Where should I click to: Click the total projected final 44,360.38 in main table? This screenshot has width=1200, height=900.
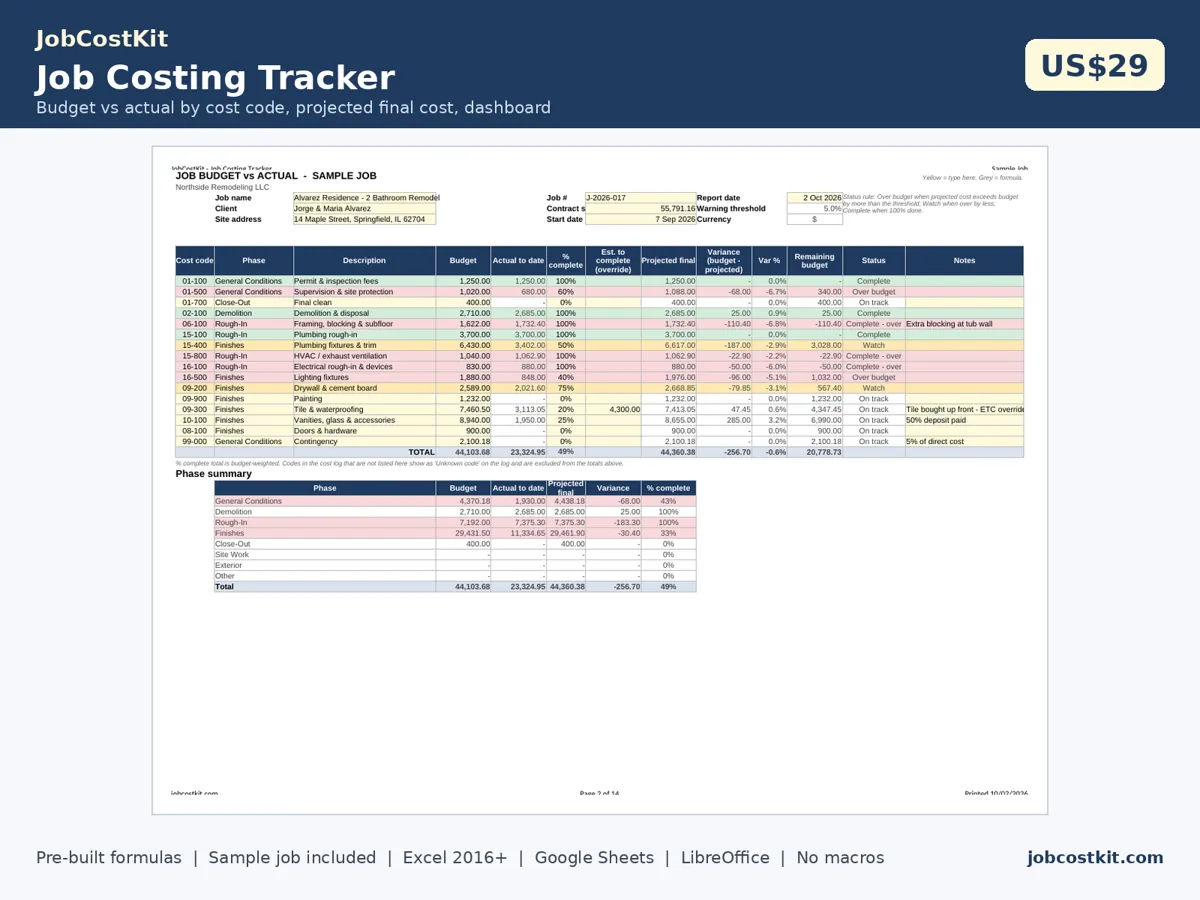668,452
